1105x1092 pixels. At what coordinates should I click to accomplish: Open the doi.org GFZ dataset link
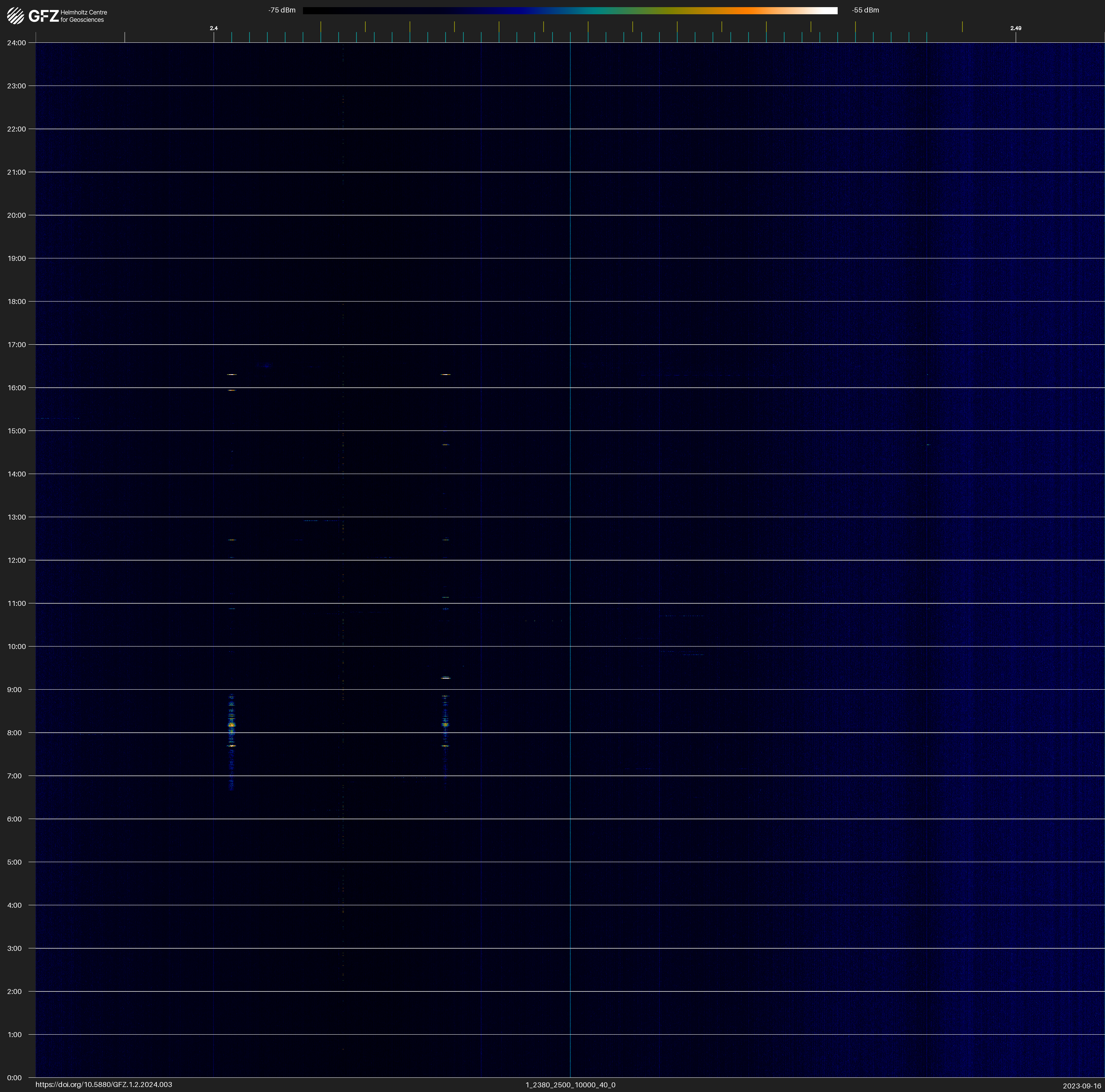coord(103,1085)
